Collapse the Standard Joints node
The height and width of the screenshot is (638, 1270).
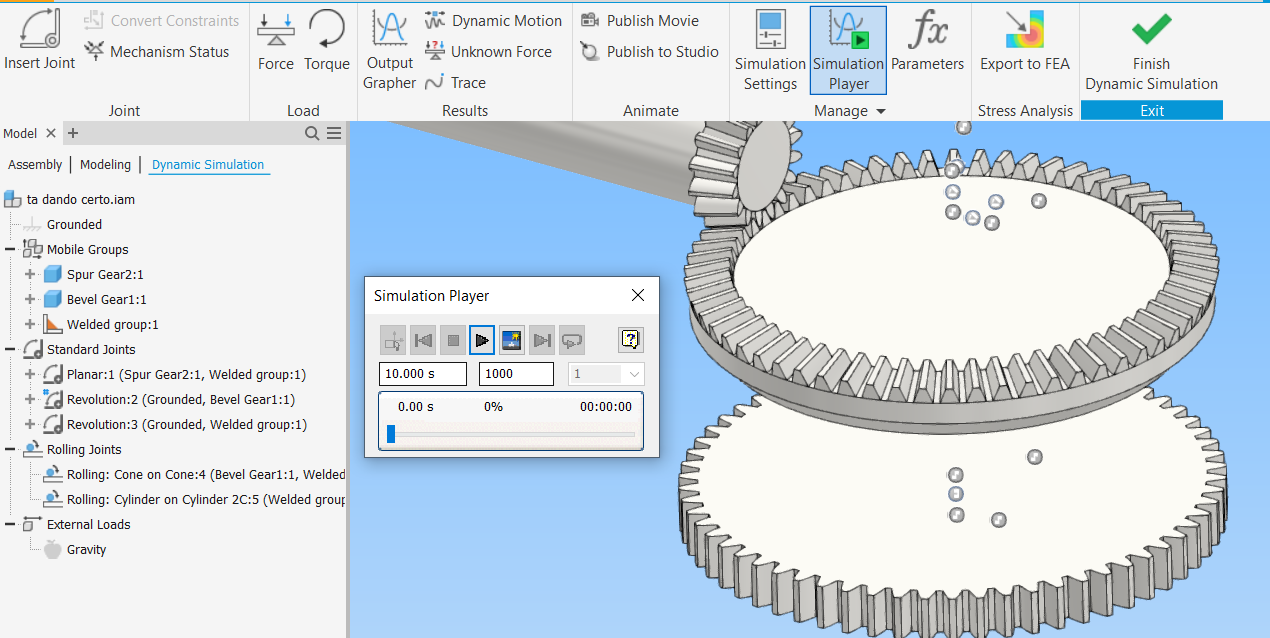[9, 349]
